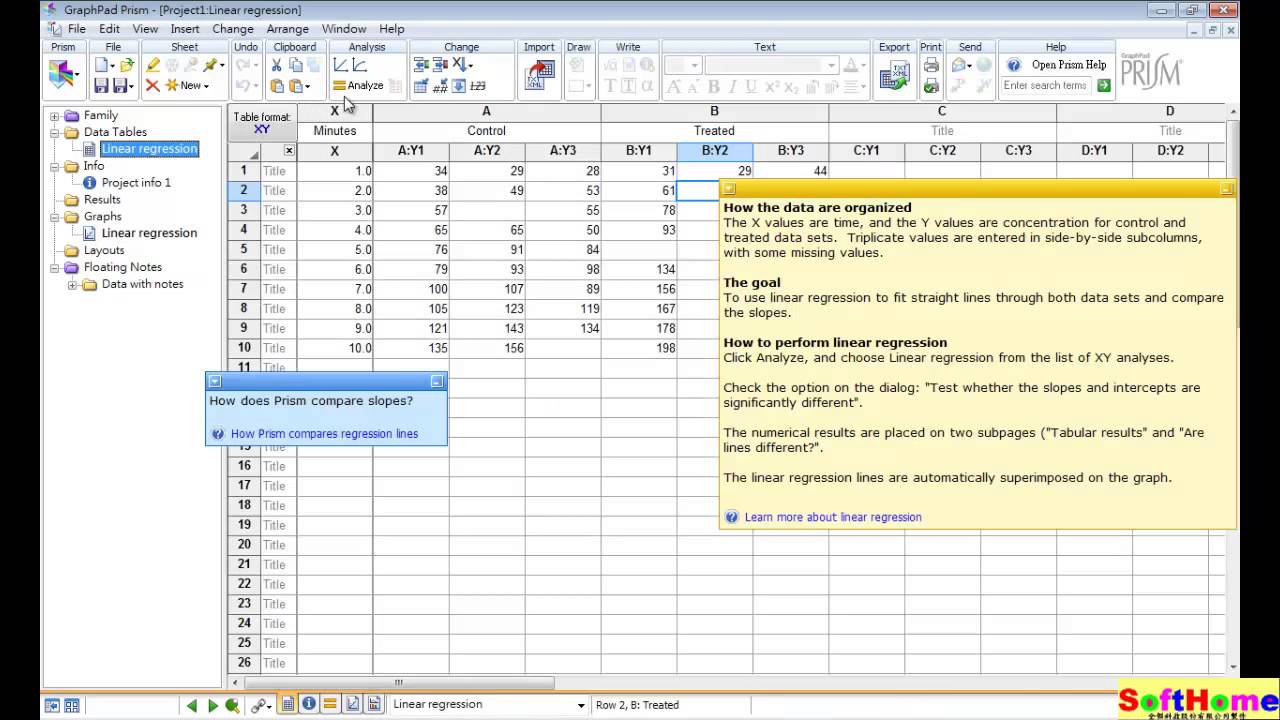The image size is (1280, 720).
Task: Click the Enter search terms field
Action: [x=1046, y=86]
